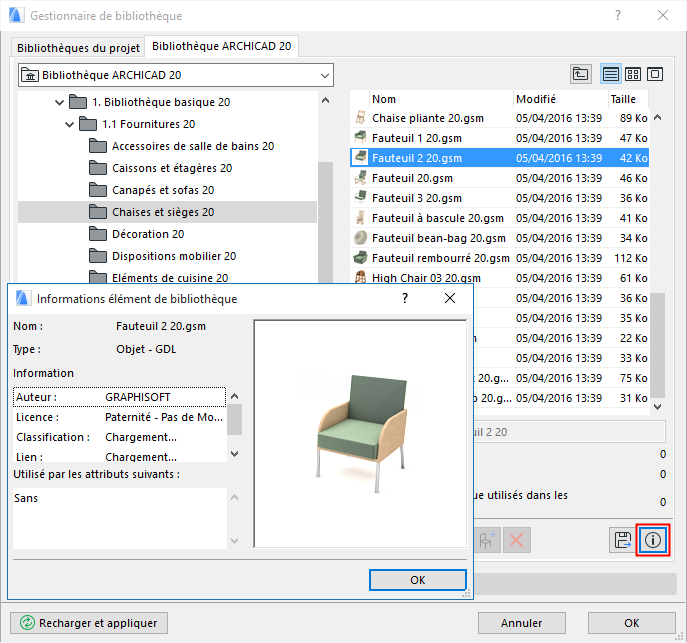Select the Auteur: GRAPHISOFT row
This screenshot has width=687, height=643.
click(120, 397)
